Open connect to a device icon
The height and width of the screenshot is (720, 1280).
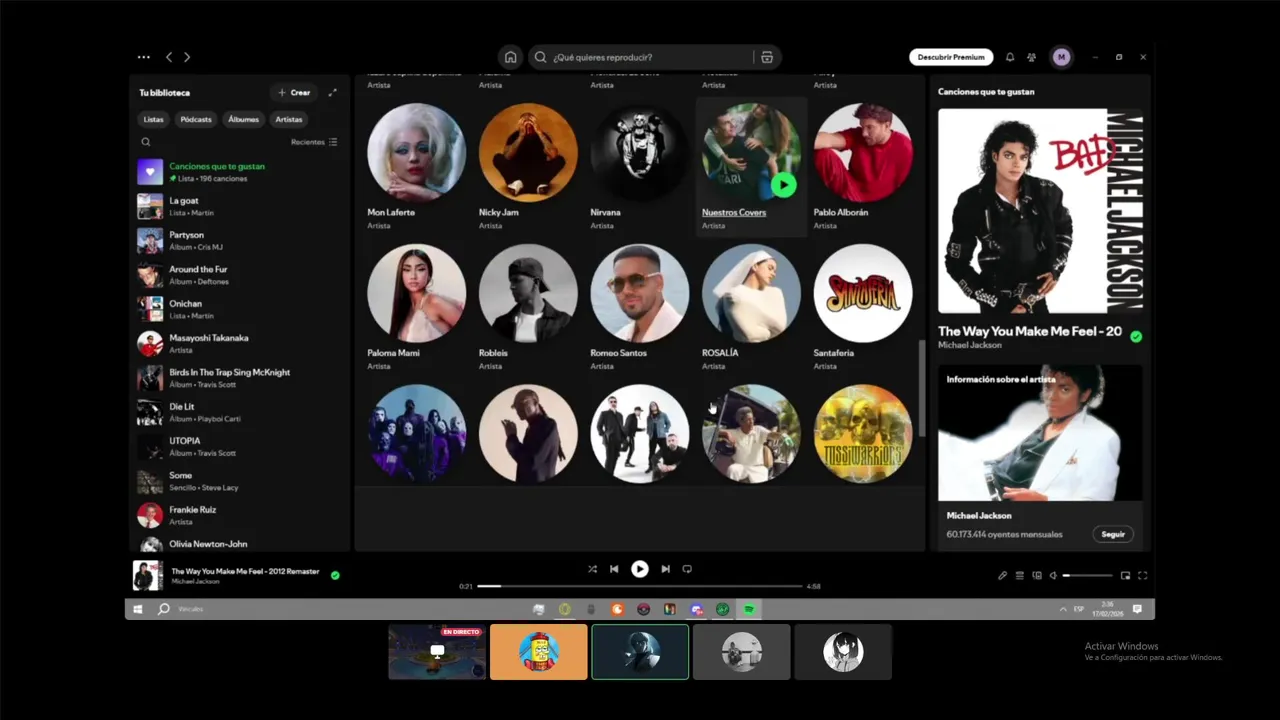1037,575
